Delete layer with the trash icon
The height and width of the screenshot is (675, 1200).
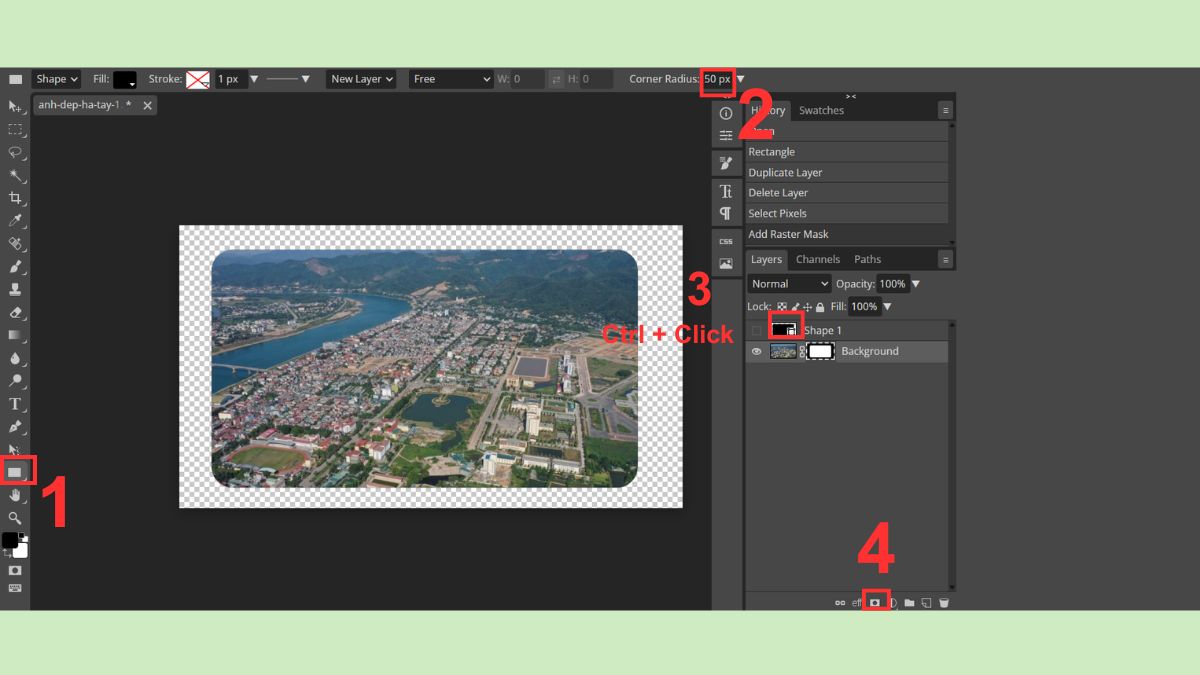pyautogui.click(x=944, y=603)
